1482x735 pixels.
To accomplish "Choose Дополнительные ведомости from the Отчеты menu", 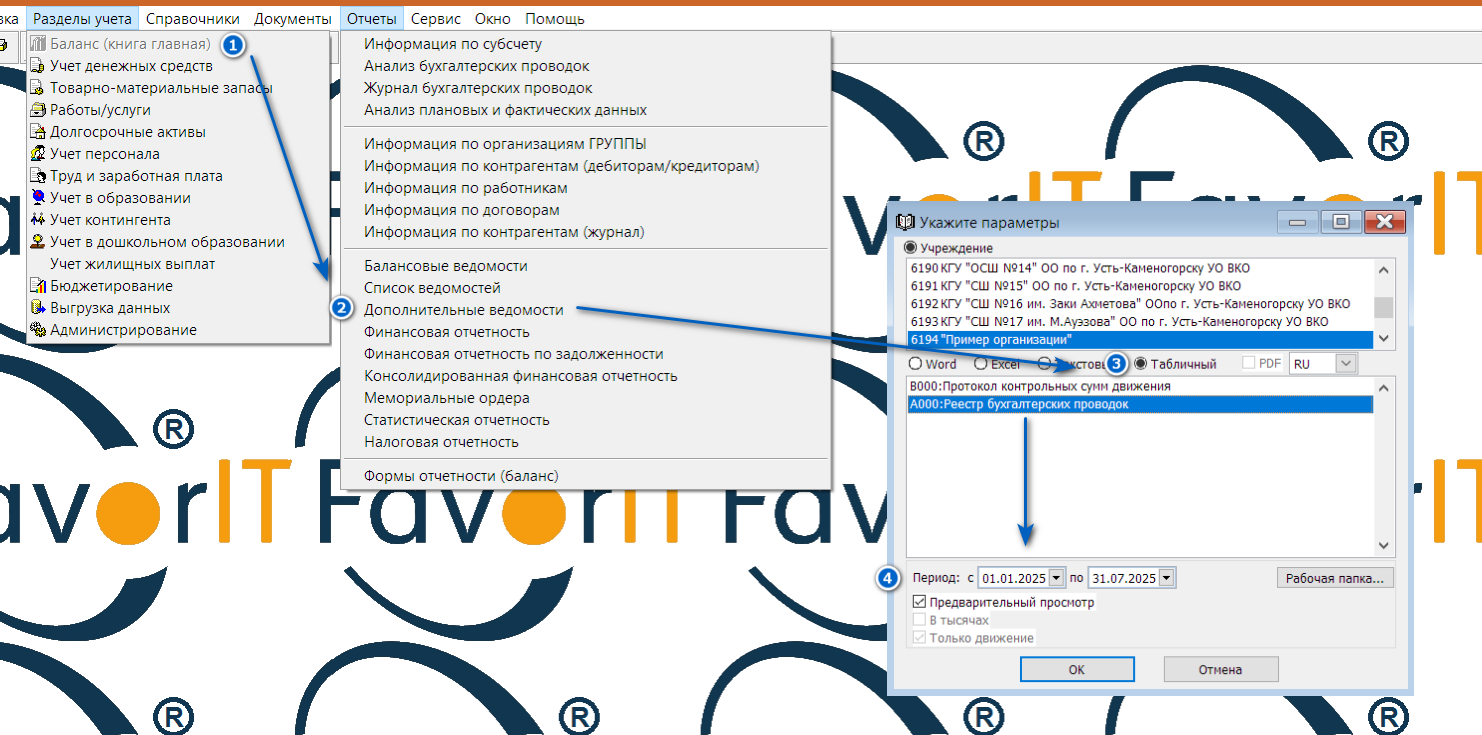I will click(463, 310).
